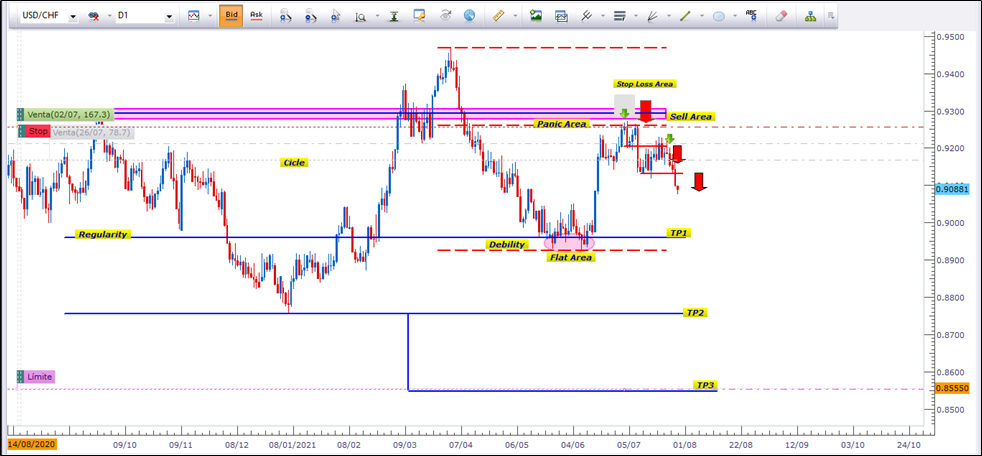Click the 0.9500 price axis value
The width and height of the screenshot is (982, 456).
tap(951, 38)
